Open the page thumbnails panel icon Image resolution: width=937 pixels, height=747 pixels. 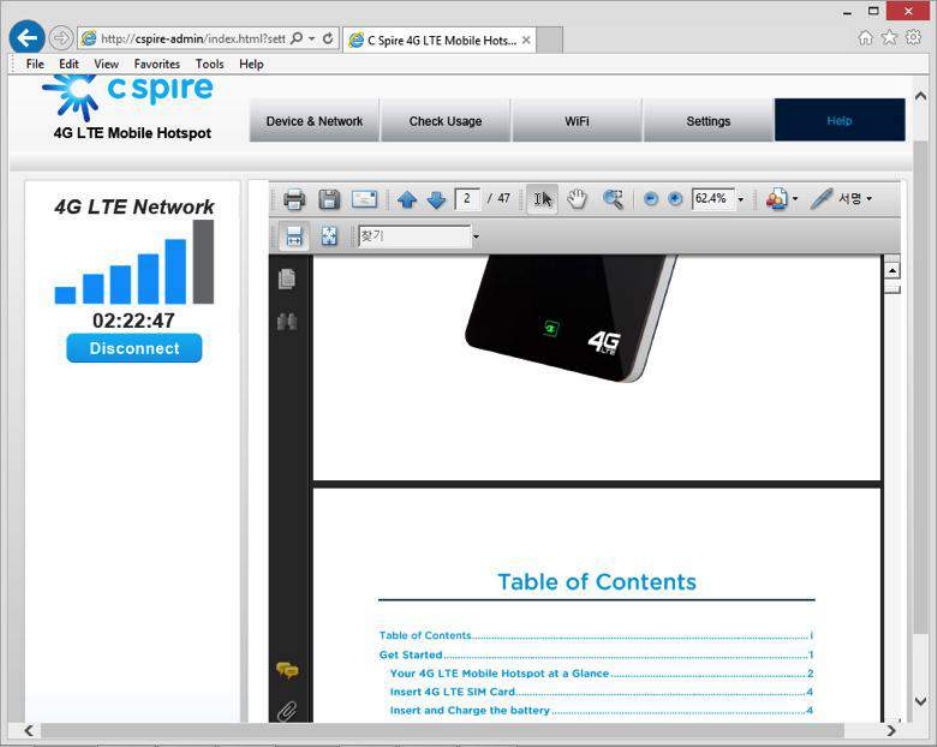point(287,278)
